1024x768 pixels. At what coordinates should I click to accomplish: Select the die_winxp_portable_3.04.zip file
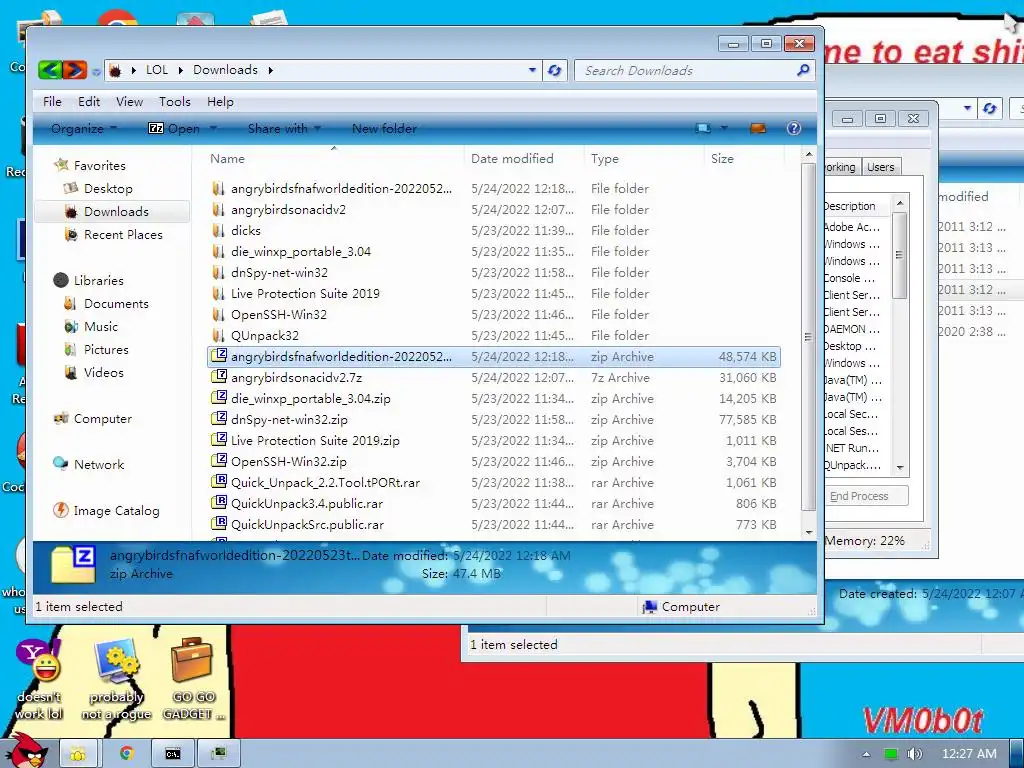pos(494,398)
